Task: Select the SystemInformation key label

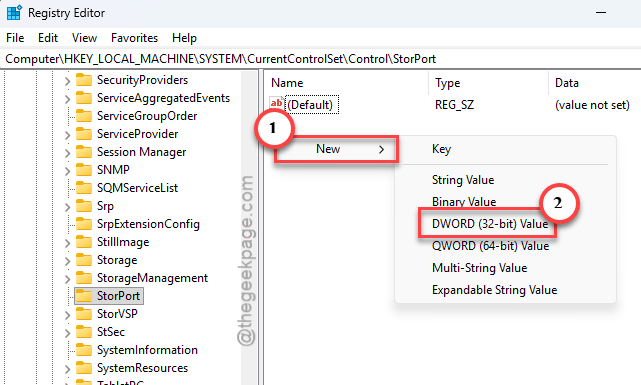Action: point(147,350)
